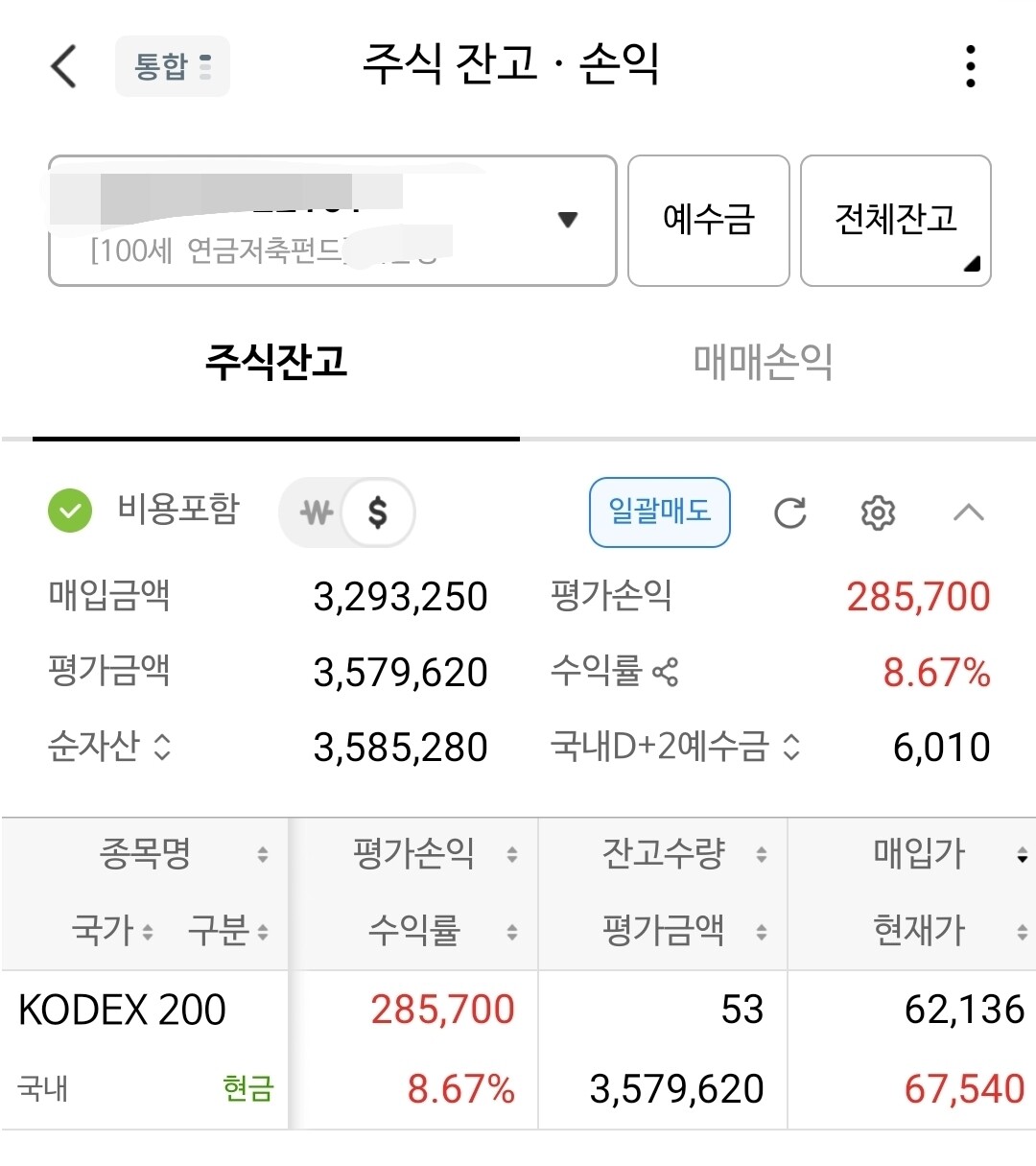The width and height of the screenshot is (1036, 1166).
Task: Change the 순자산 display option
Action: pyautogui.click(x=162, y=747)
